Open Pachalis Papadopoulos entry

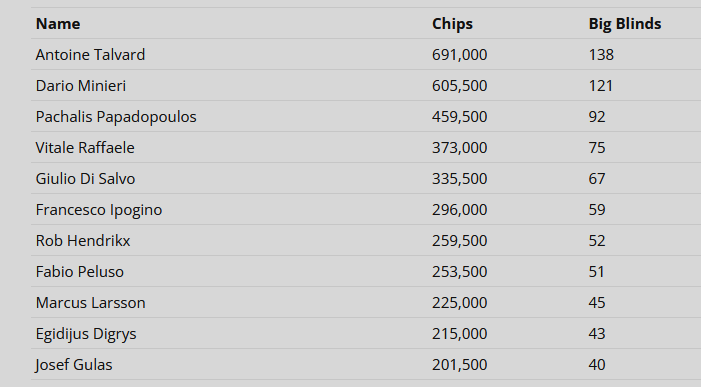(116, 117)
